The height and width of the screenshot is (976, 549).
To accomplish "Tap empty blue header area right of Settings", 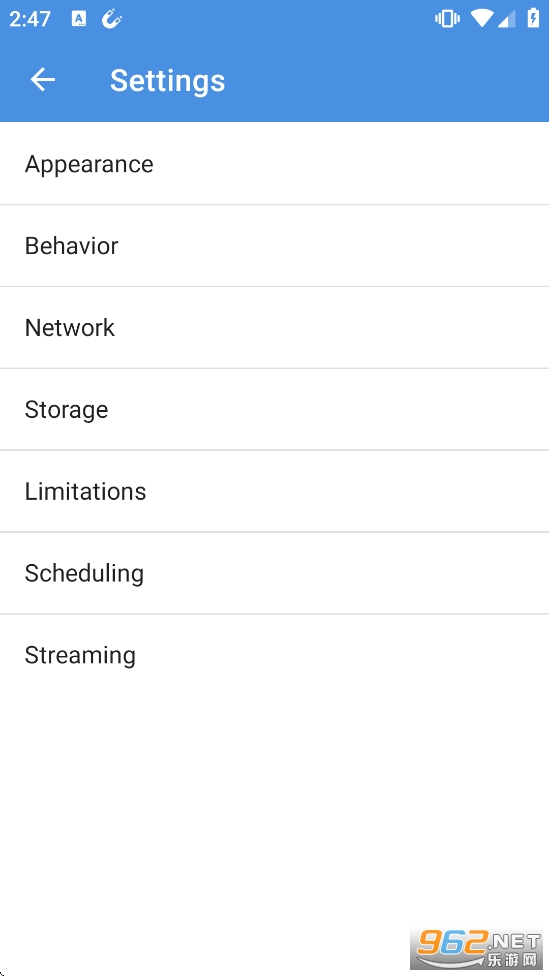I will [386, 80].
